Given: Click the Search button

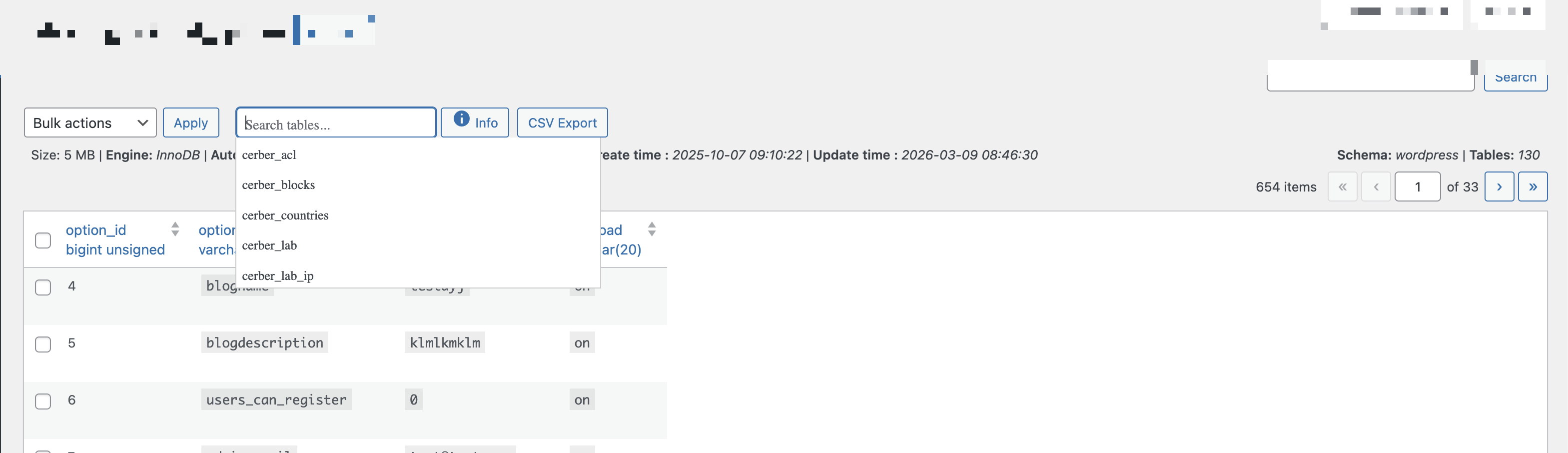Looking at the screenshot, I should (x=1516, y=76).
